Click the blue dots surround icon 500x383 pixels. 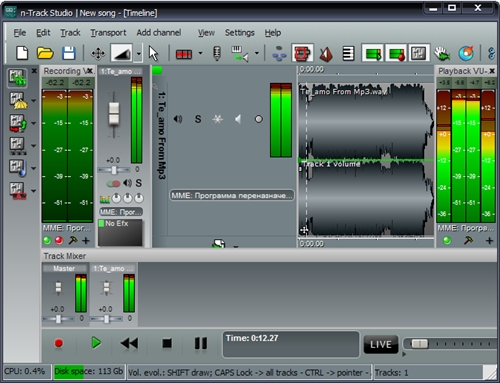[x=279, y=53]
